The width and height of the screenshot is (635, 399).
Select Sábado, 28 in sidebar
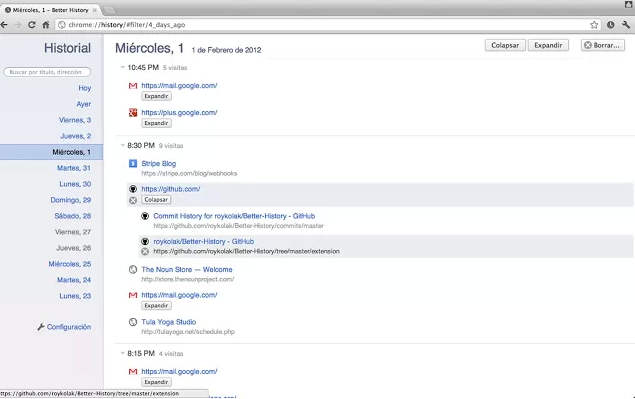[x=73, y=216]
